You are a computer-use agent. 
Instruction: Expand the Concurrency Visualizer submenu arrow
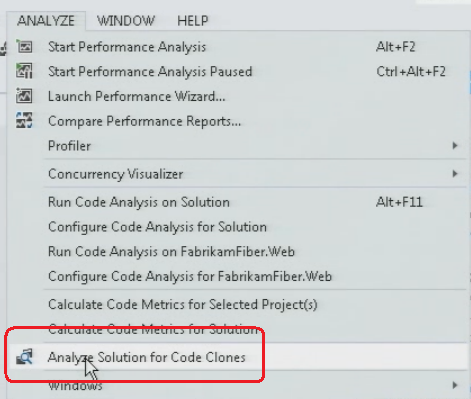pos(455,174)
